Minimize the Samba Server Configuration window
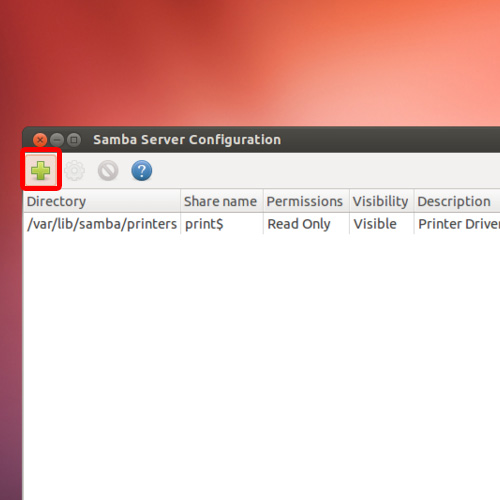The height and width of the screenshot is (500, 500). tap(57, 140)
